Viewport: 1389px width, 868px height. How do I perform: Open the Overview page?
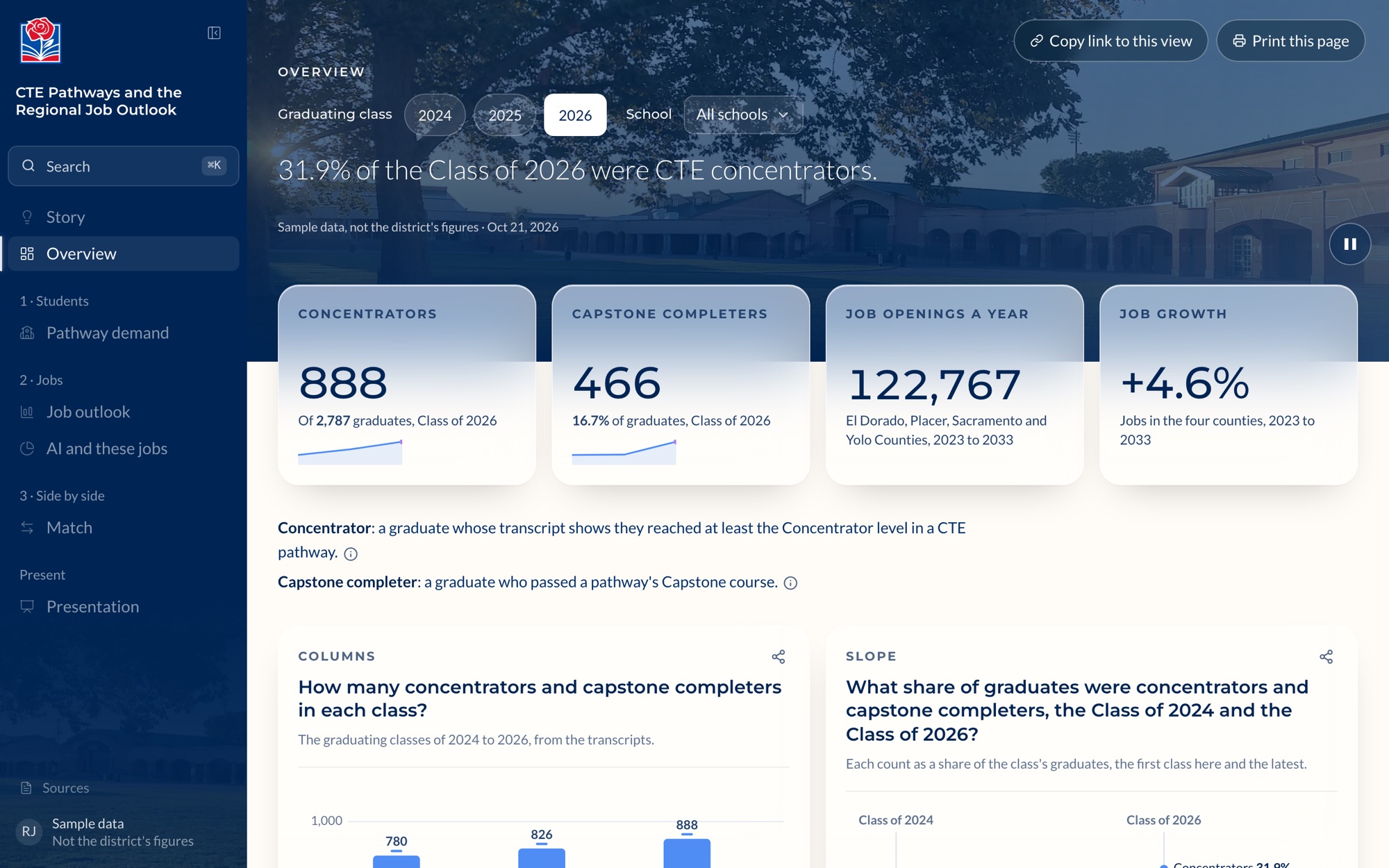(124, 253)
